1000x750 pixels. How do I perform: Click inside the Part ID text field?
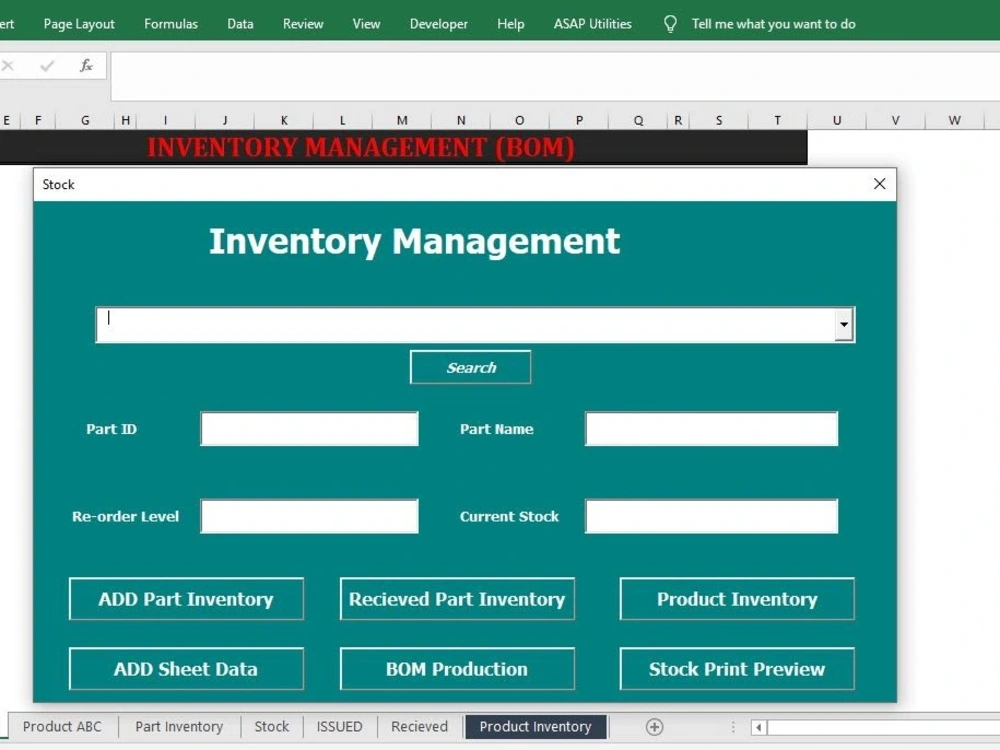309,428
